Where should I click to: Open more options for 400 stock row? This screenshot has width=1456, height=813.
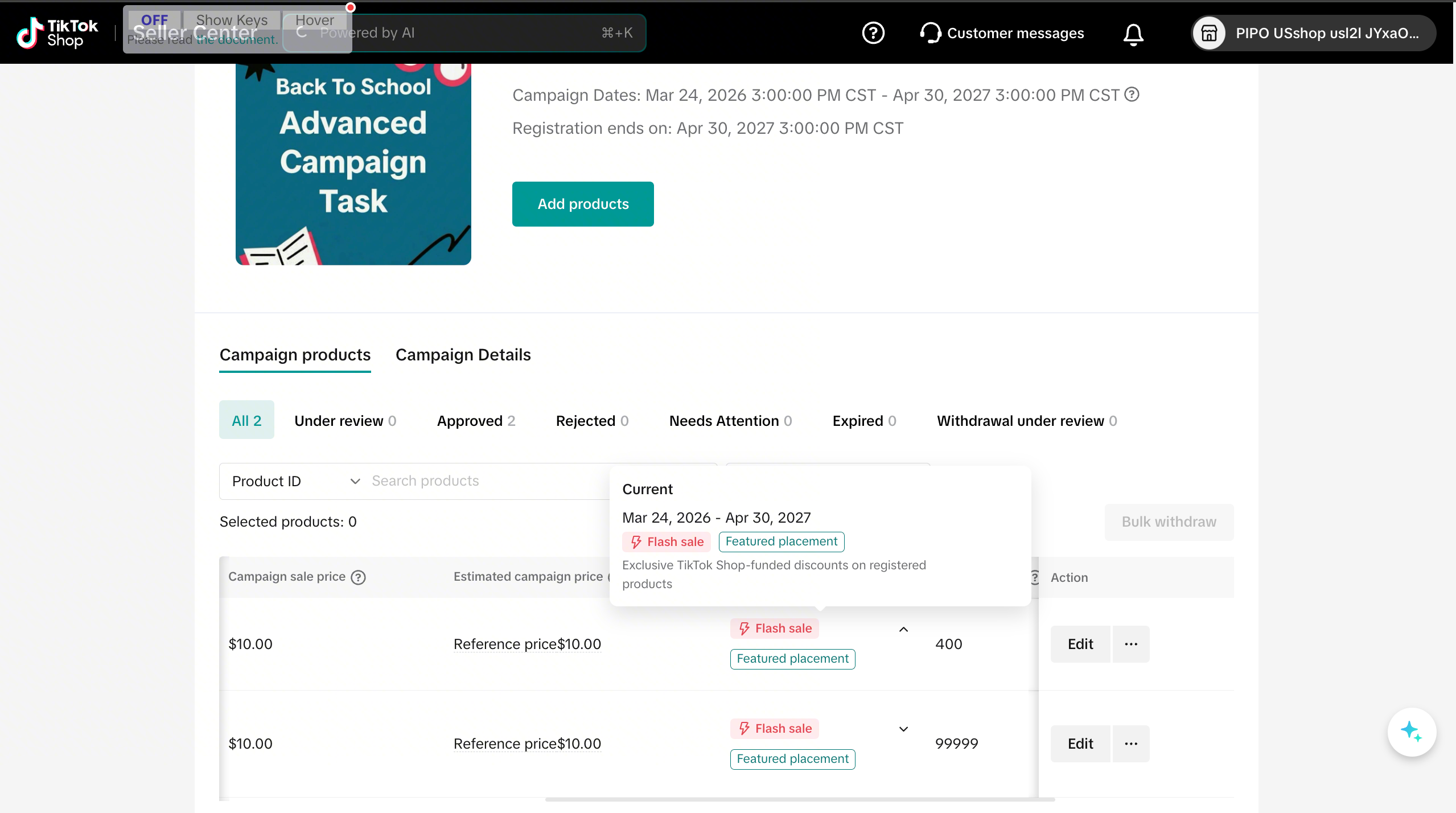tap(1130, 644)
